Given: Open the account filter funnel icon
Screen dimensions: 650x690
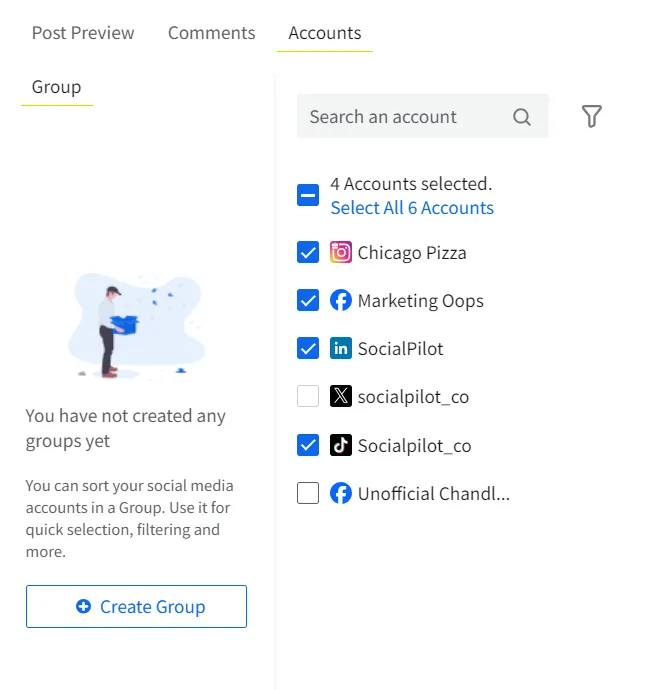Looking at the screenshot, I should coord(591,116).
